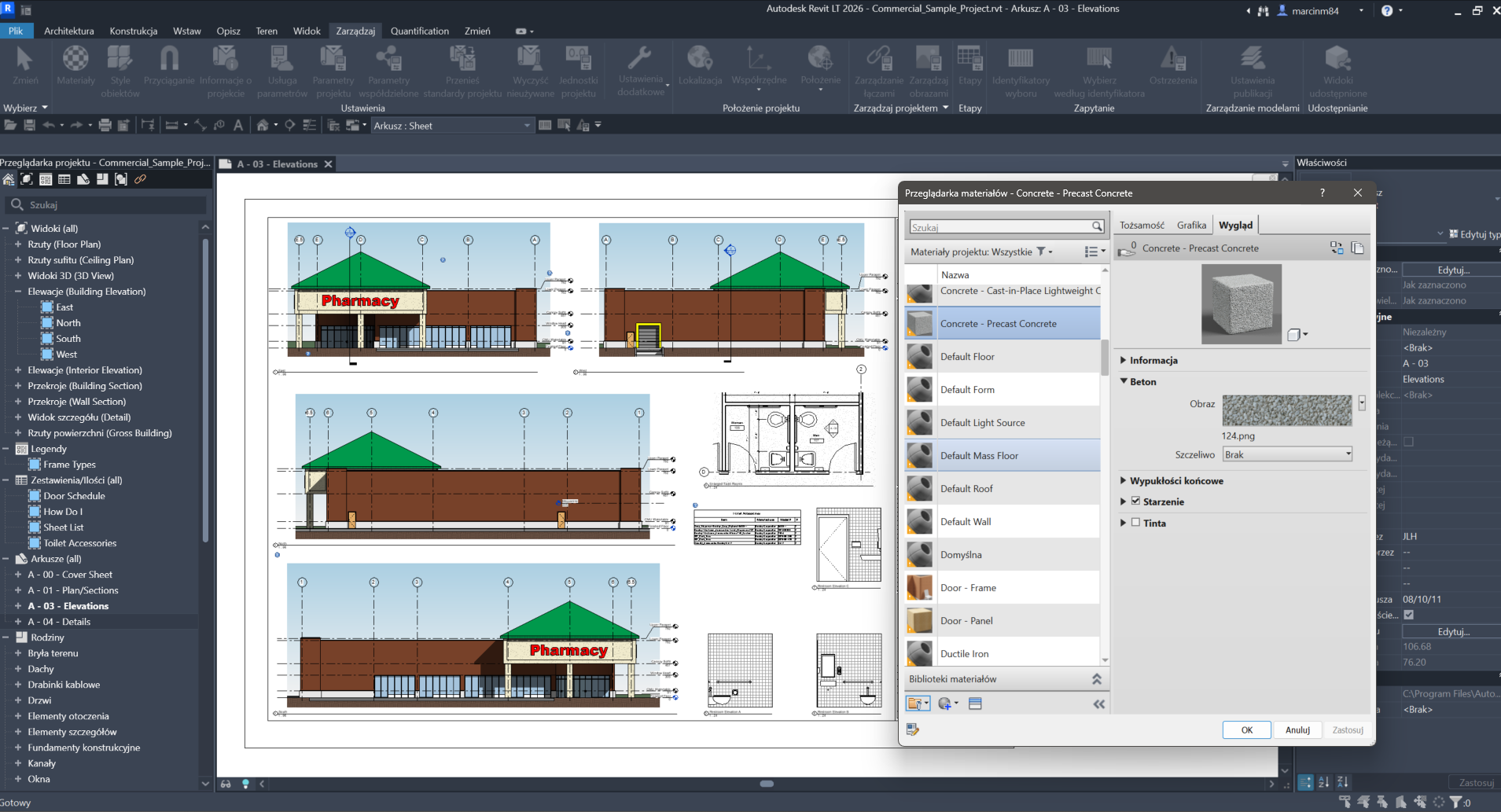Open the Szczeliwo Brak dropdown
The width and height of the screenshot is (1501, 812).
(1287, 454)
